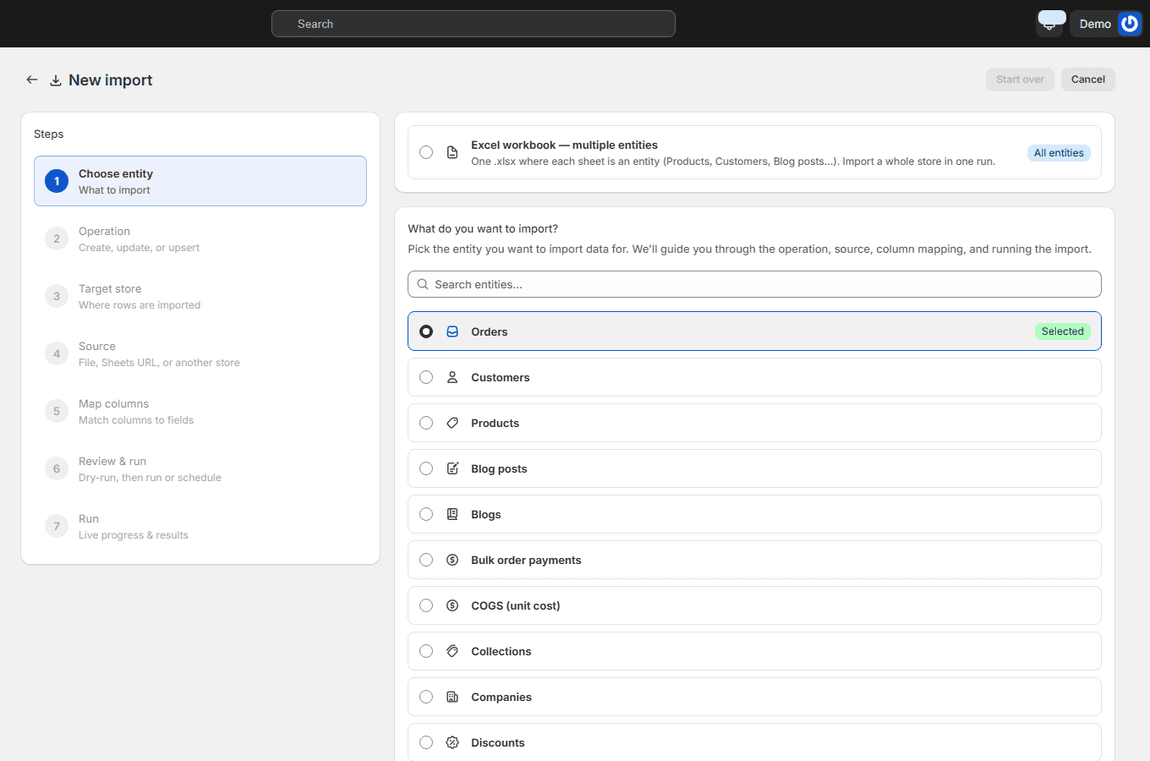
Task: Click the What do you want to import? heading
Action: [483, 229]
